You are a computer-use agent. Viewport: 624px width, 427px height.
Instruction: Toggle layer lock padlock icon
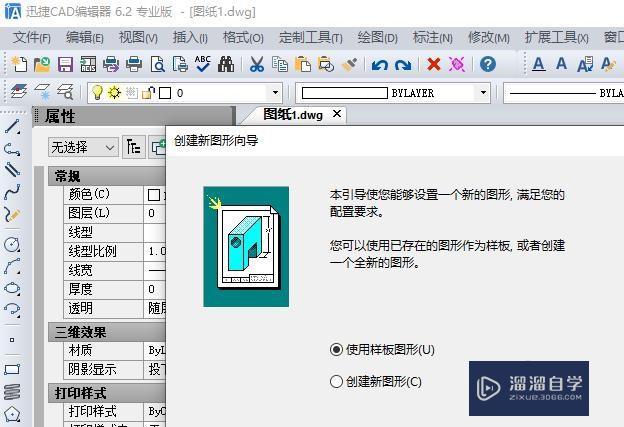coord(148,92)
